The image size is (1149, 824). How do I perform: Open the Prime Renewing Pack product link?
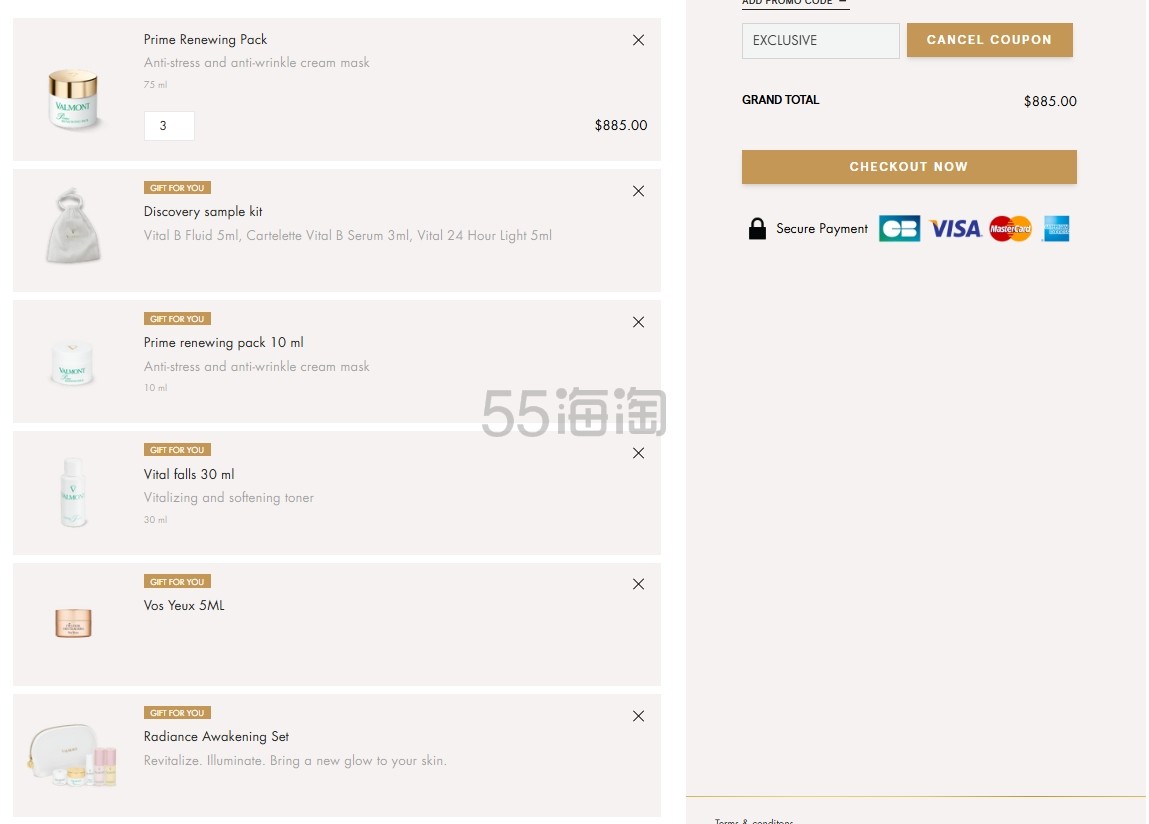click(x=205, y=40)
